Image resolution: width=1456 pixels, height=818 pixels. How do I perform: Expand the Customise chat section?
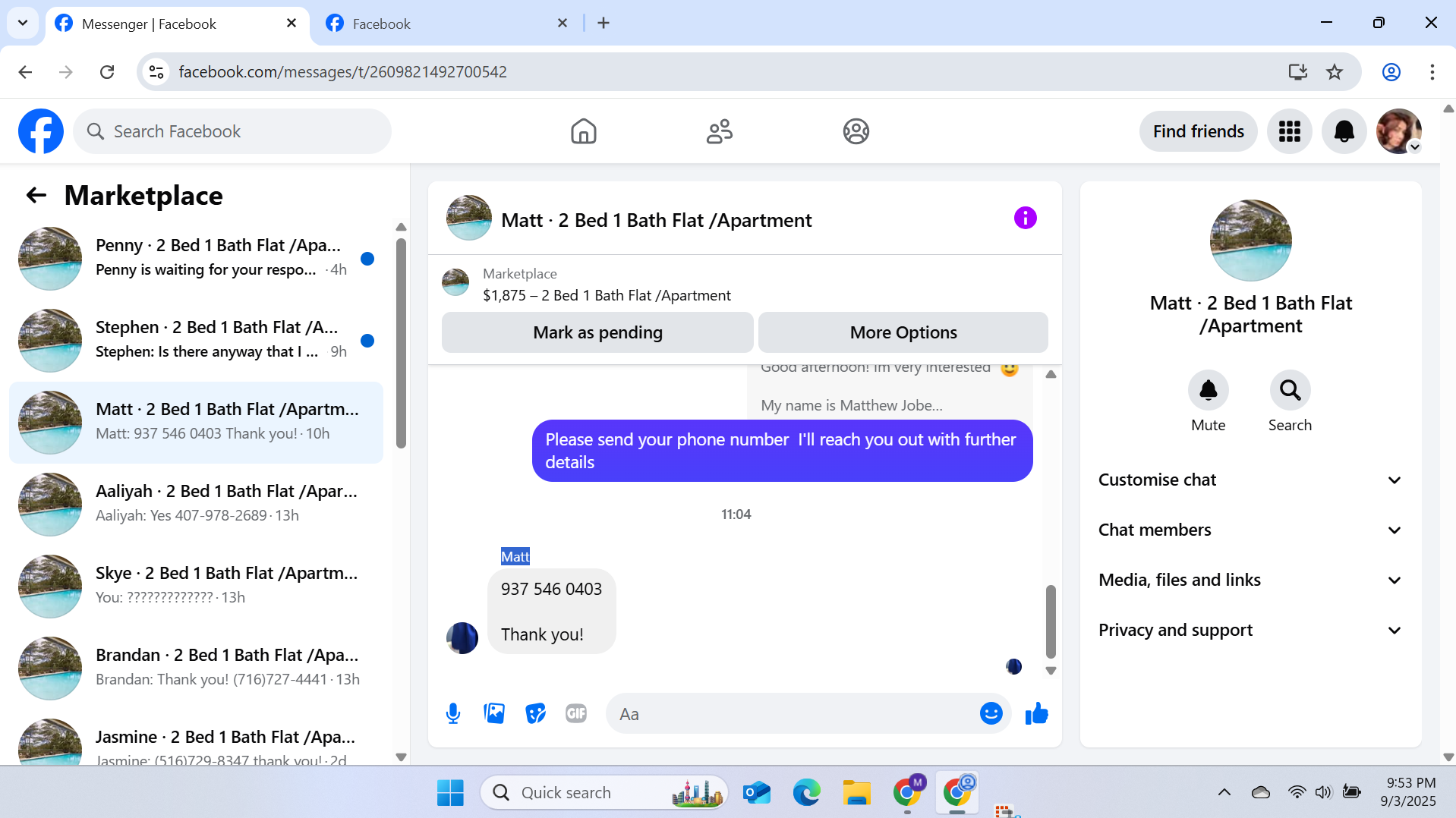click(1250, 480)
